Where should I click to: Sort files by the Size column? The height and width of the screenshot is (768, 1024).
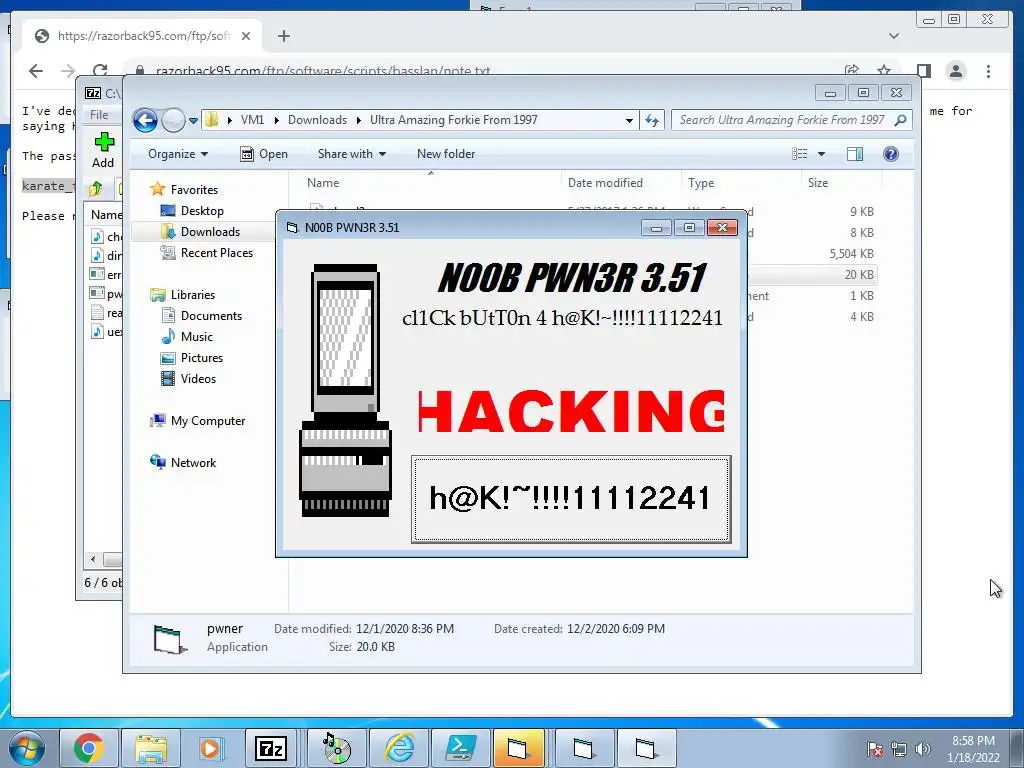[841, 184]
